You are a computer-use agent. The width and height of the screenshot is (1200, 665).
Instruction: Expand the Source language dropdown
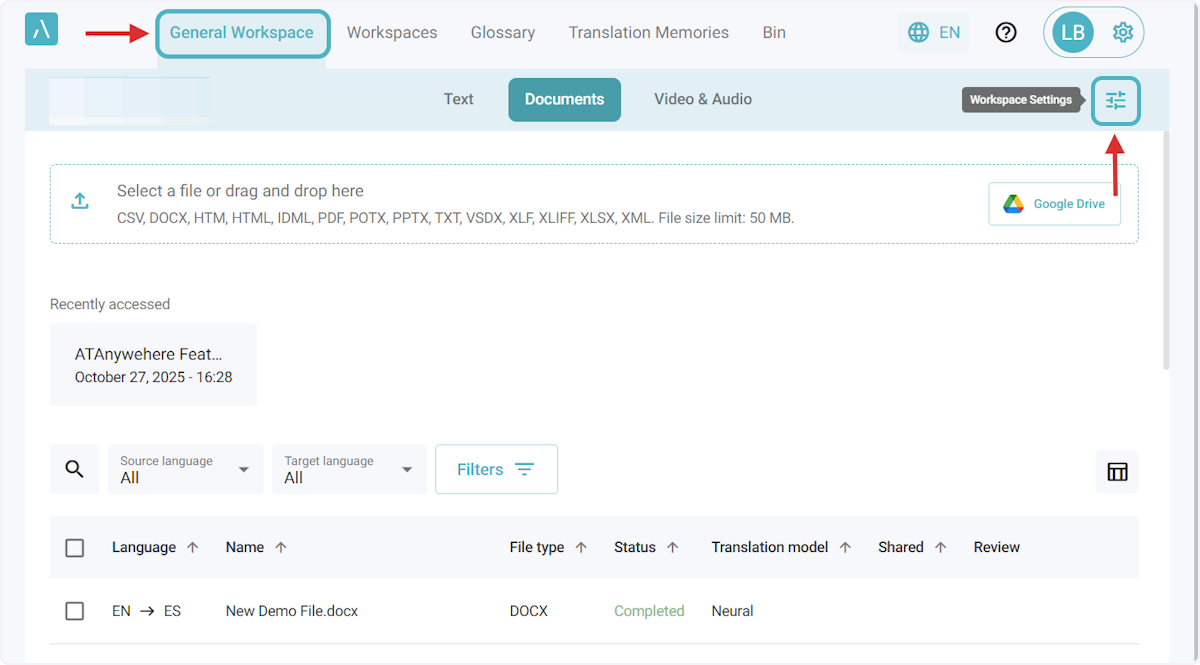(x=186, y=469)
